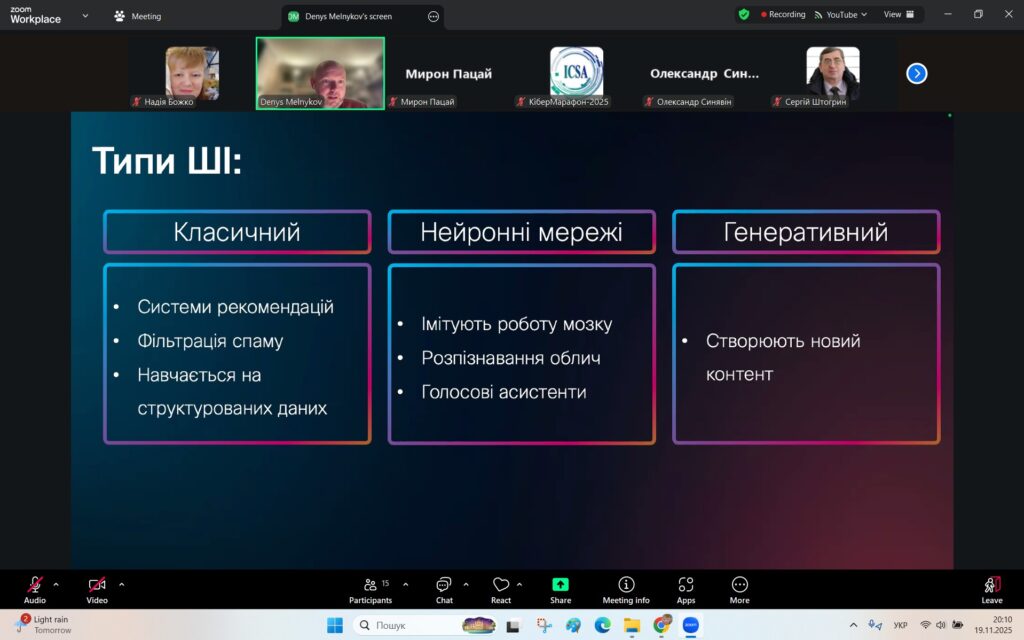Select Denys Melnykov's video thumbnail
1024x640 pixels.
(x=320, y=72)
